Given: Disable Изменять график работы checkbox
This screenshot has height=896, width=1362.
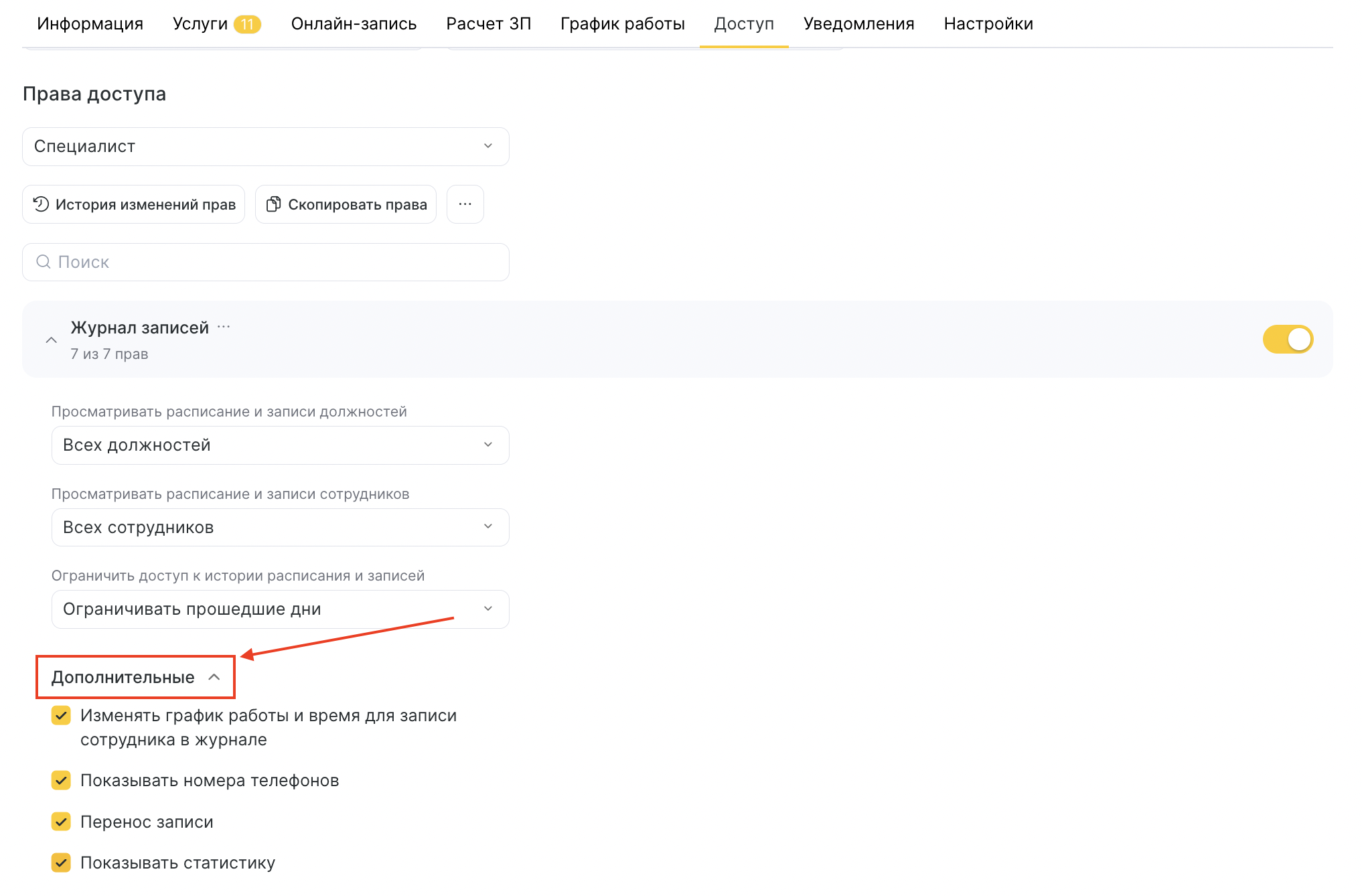Looking at the screenshot, I should tap(61, 716).
